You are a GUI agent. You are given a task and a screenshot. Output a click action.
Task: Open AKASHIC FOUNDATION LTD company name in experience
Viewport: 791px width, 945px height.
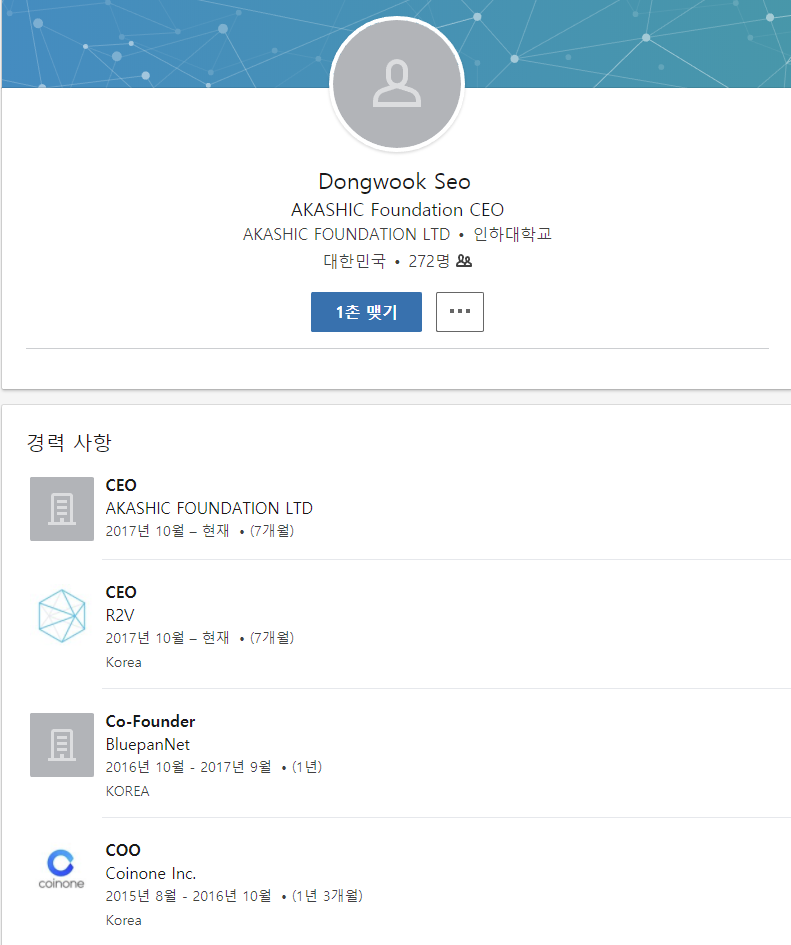(x=209, y=508)
